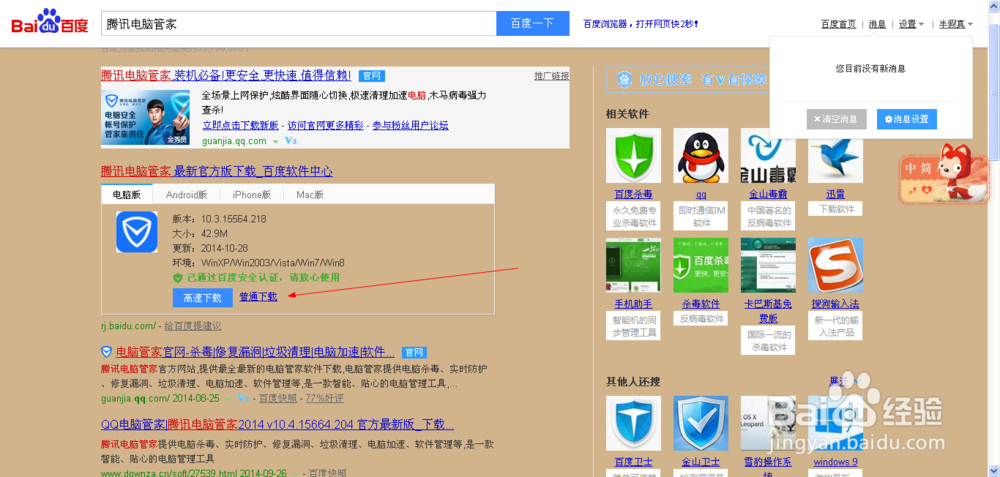Image resolution: width=1000 pixels, height=477 pixels.
Task: Open 最新官方版下载_百度软件中心 result title
Action: coord(217,172)
